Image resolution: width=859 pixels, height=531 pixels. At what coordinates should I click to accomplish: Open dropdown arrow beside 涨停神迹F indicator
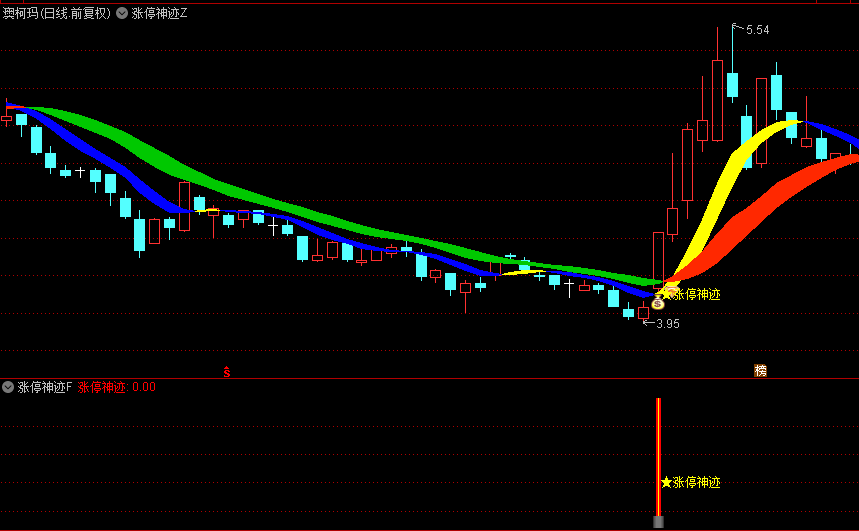(x=8, y=387)
